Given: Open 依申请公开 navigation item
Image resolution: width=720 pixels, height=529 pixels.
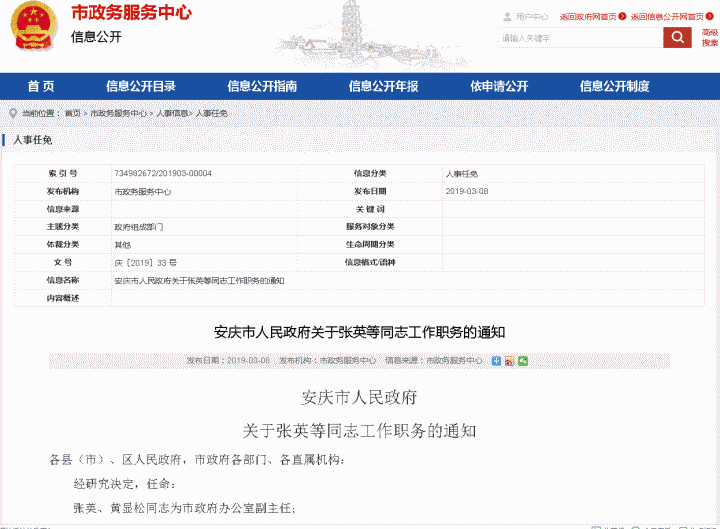Looking at the screenshot, I should (x=499, y=86).
